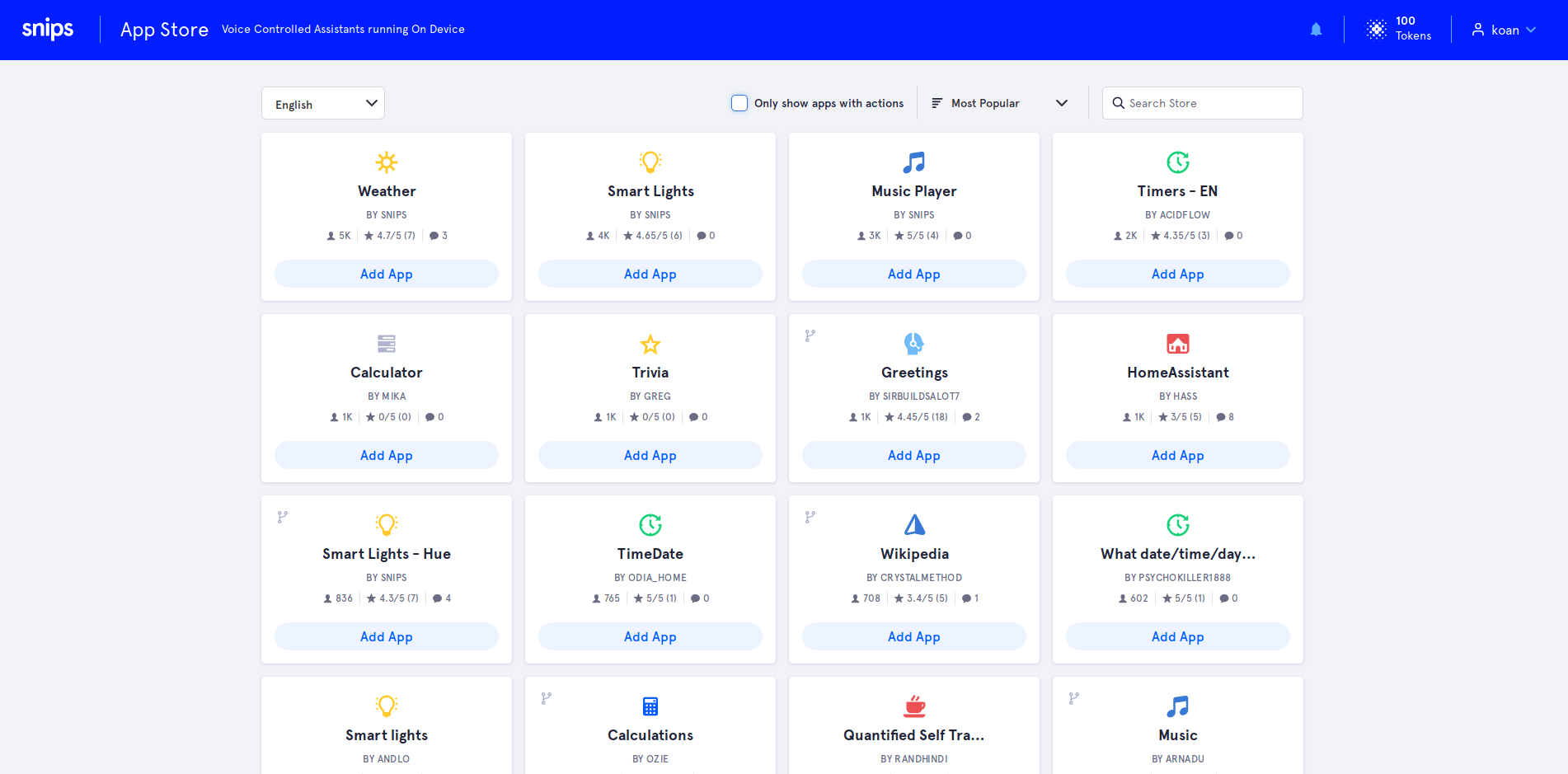Click the TimeDate clock icon

[x=650, y=524]
